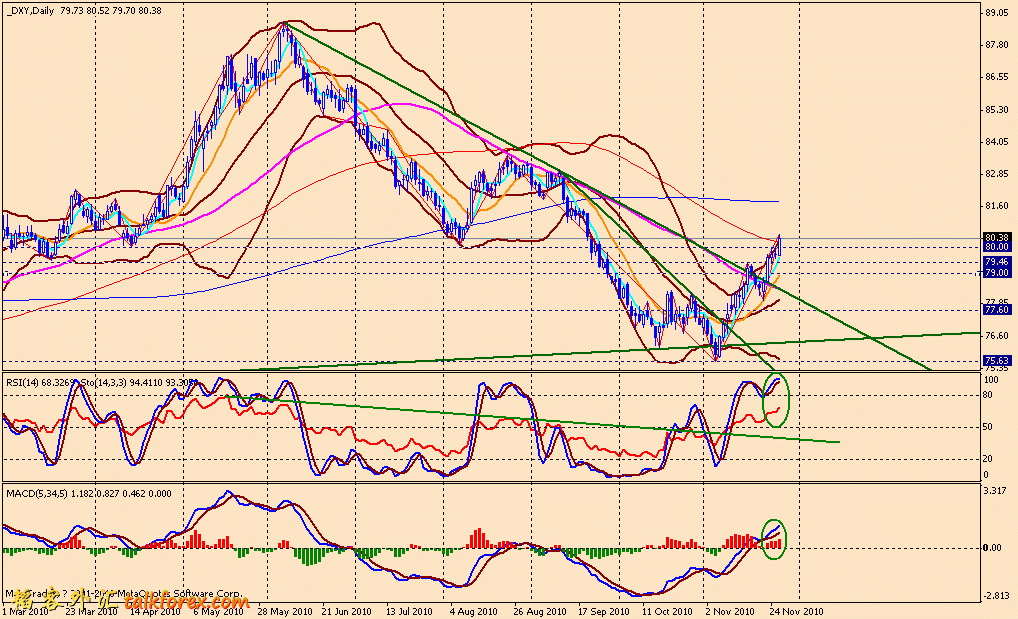The width and height of the screenshot is (1018, 619).
Task: Click the 81.60 price axis label
Action: [997, 205]
